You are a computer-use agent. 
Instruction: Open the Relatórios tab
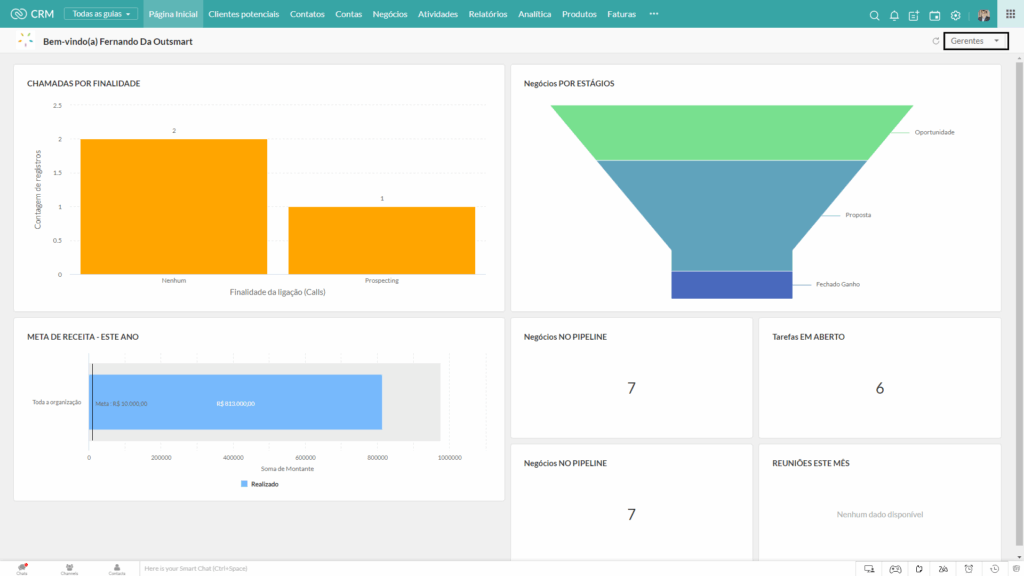tap(488, 14)
